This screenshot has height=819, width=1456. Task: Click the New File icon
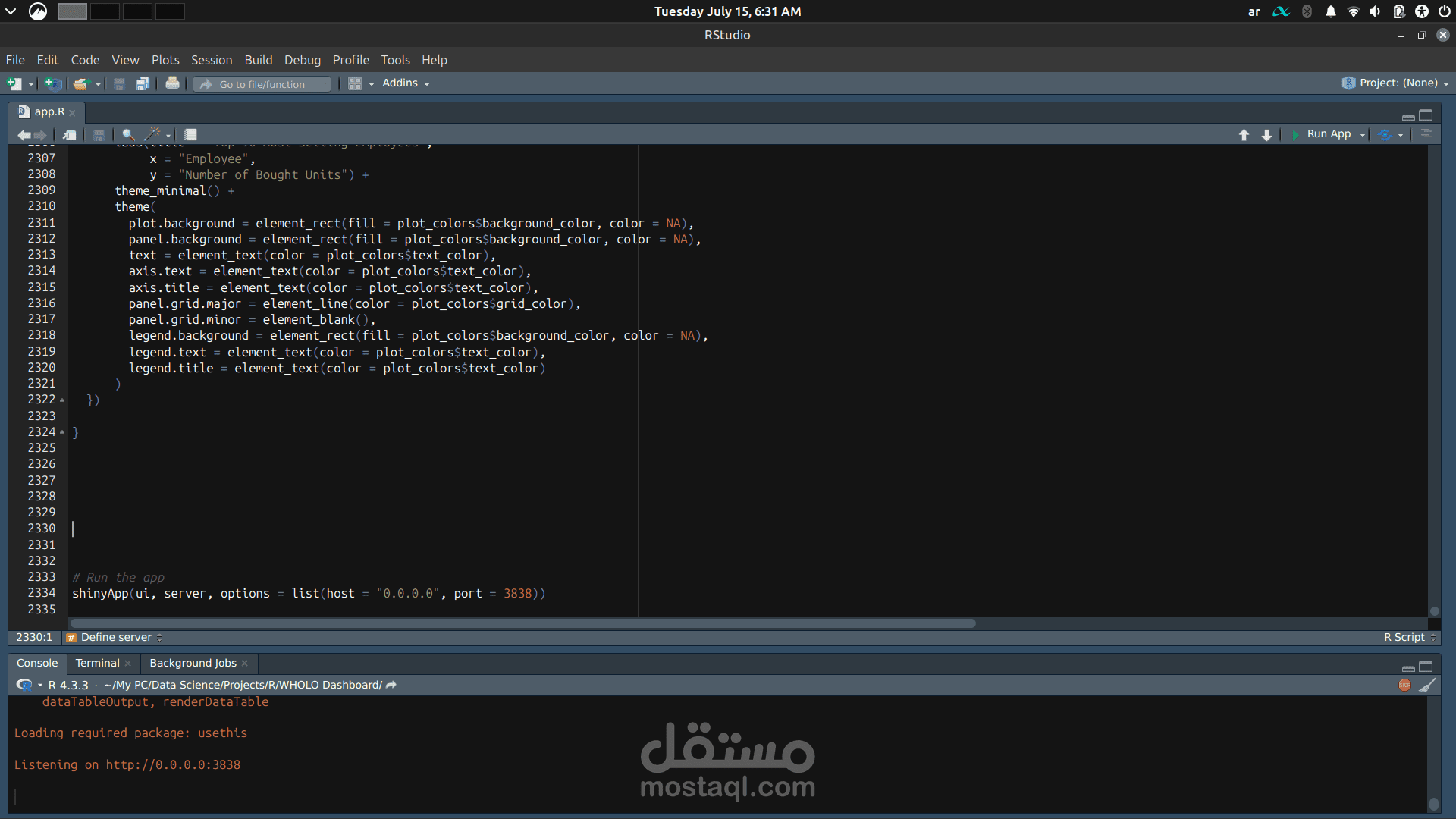pyautogui.click(x=14, y=83)
